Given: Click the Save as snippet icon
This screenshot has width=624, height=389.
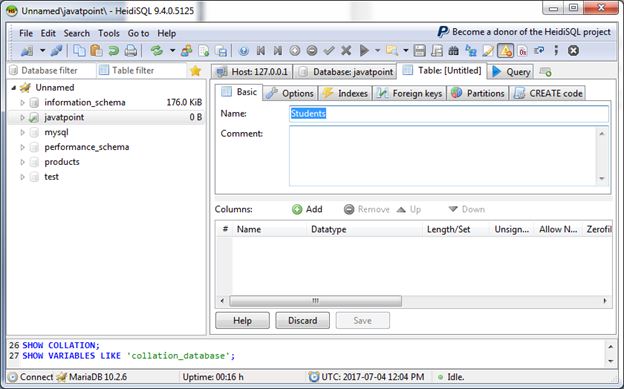Looking at the screenshot, I should click(437, 51).
